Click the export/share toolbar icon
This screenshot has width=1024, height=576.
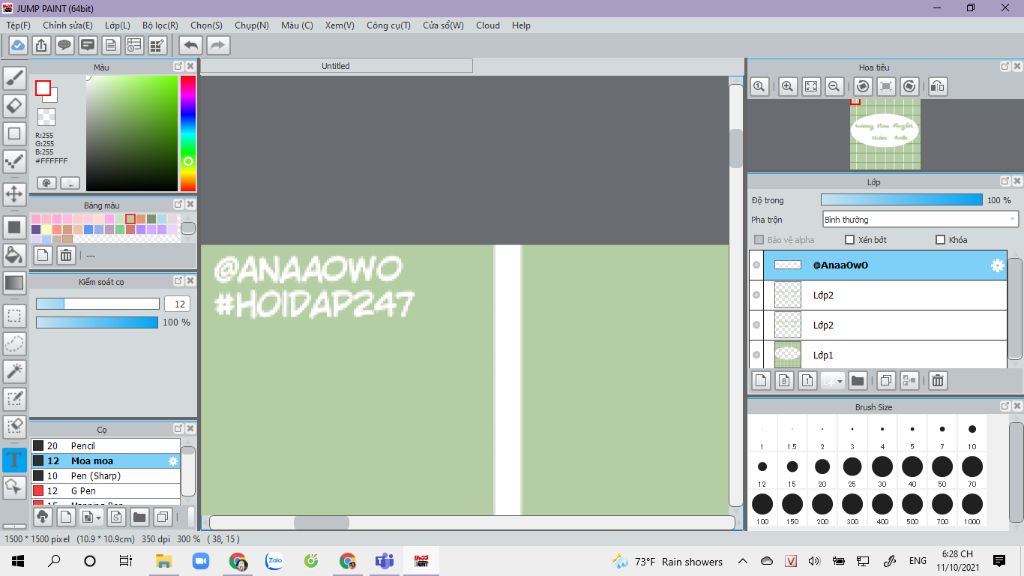[41, 45]
